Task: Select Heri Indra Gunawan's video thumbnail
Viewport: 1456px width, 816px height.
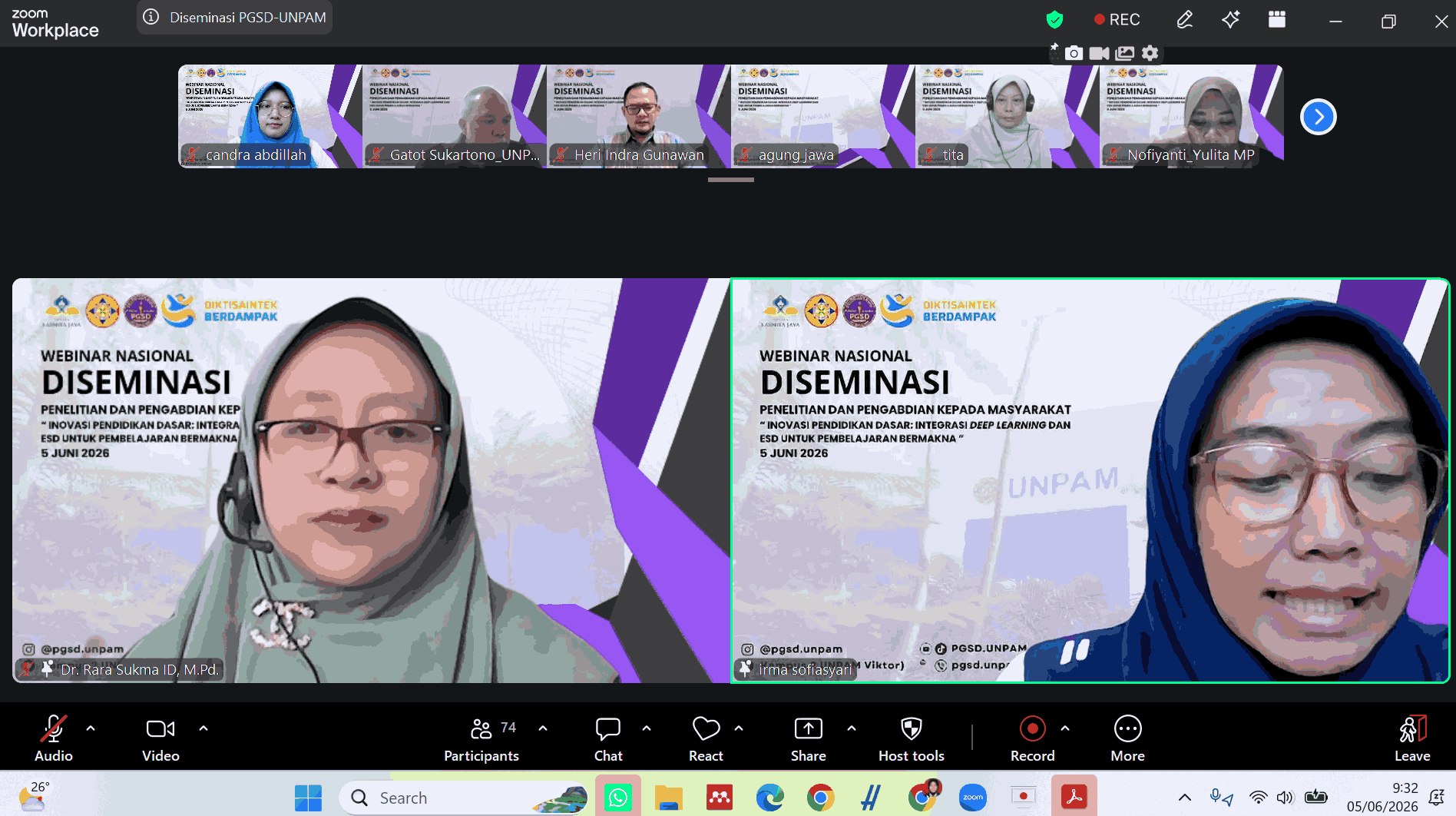Action: click(638, 116)
